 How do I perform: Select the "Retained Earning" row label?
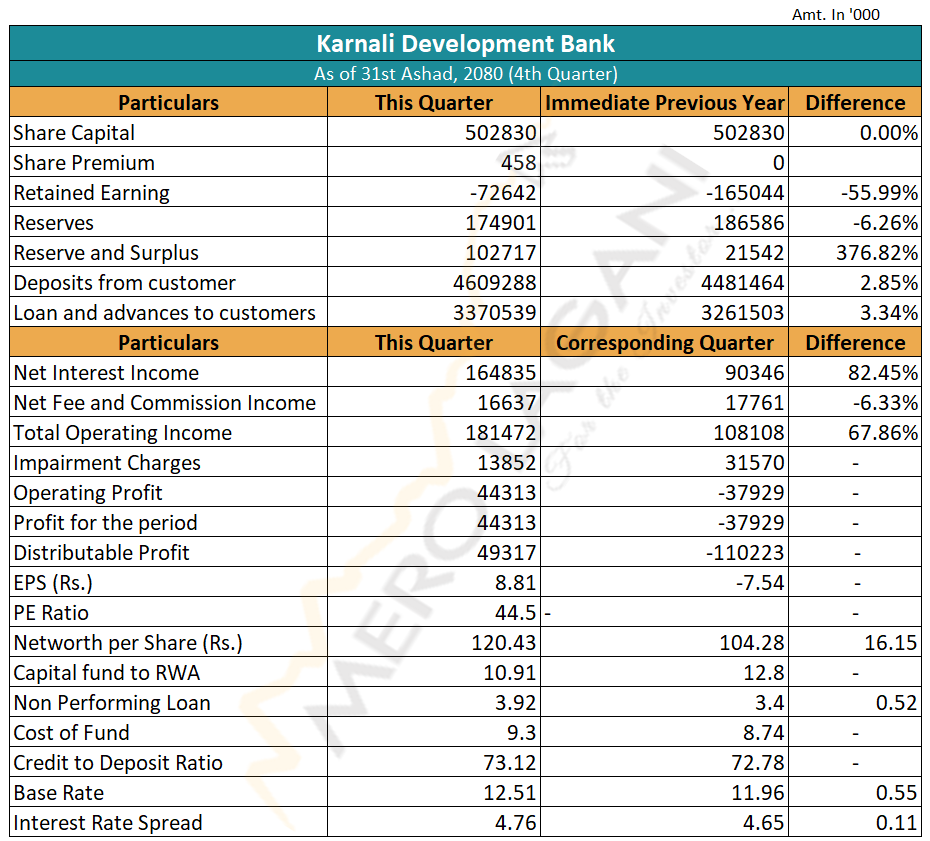pos(91,193)
